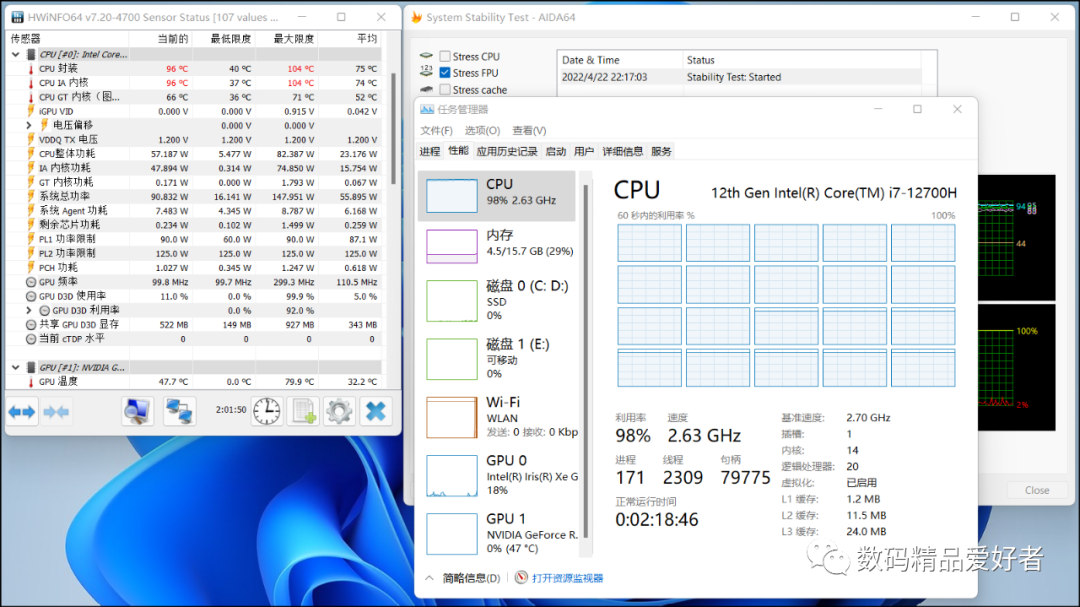
Task: Click the icon left of Stress CPU
Action: coord(426,56)
